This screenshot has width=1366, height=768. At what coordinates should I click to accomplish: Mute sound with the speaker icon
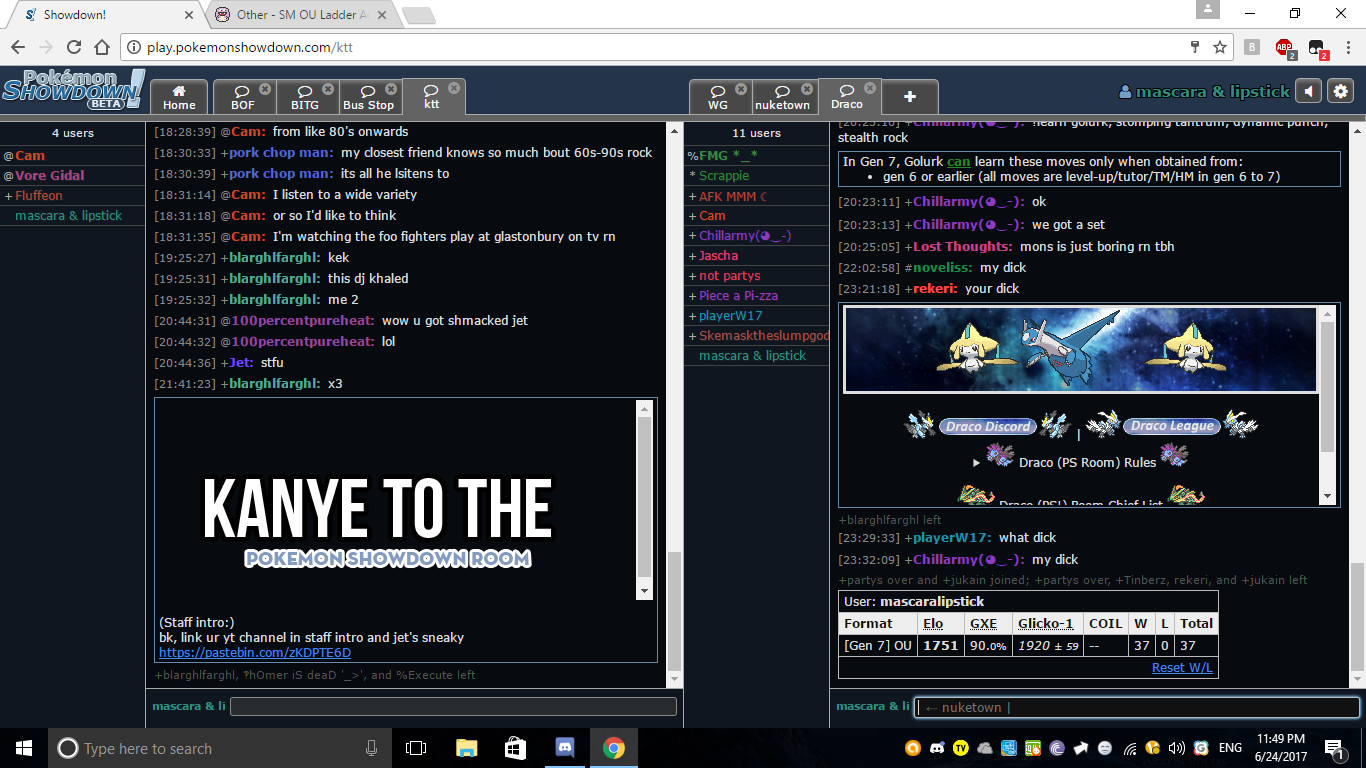tap(1308, 91)
